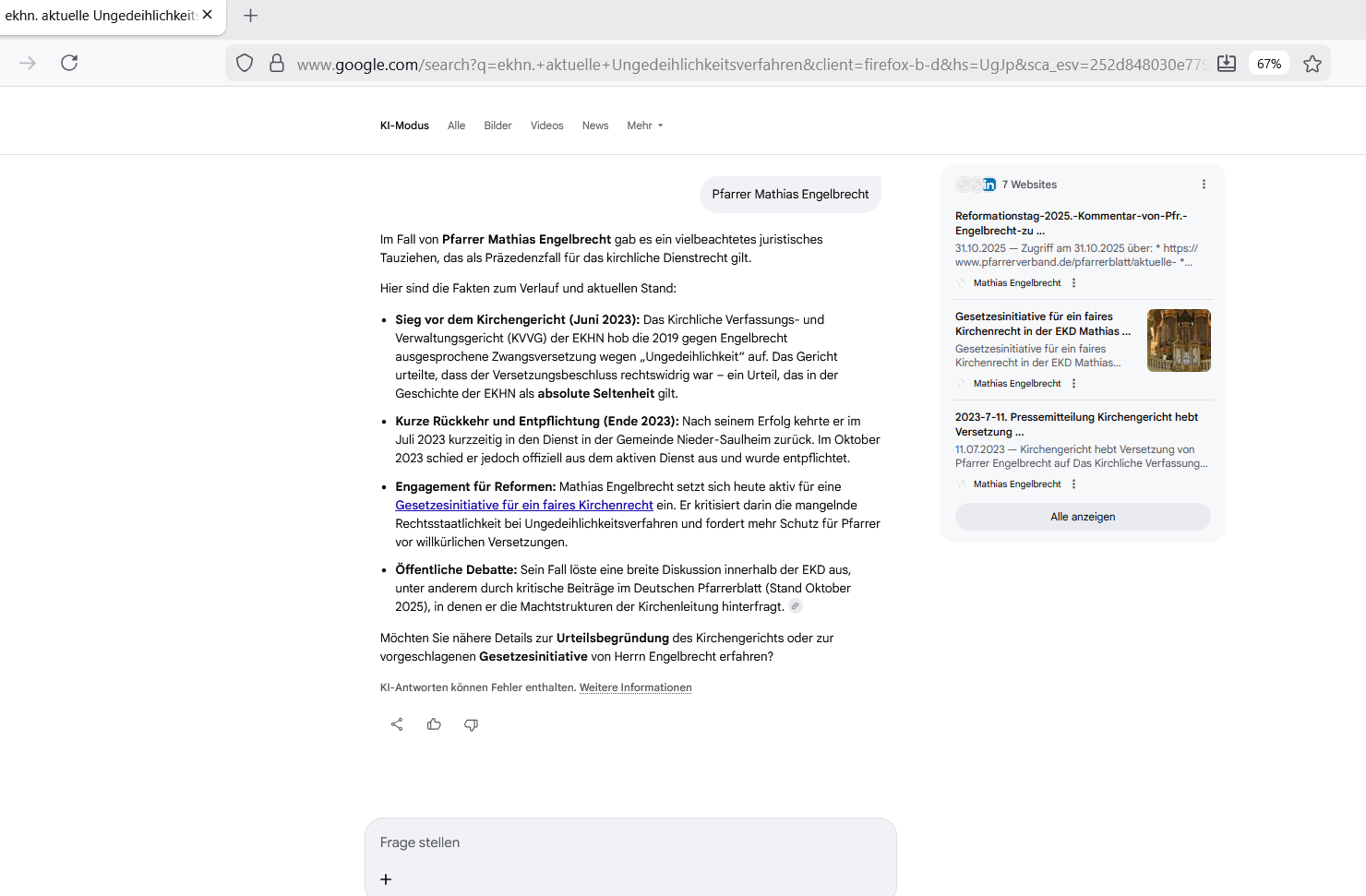Switch to the Bilder tab

pos(497,125)
